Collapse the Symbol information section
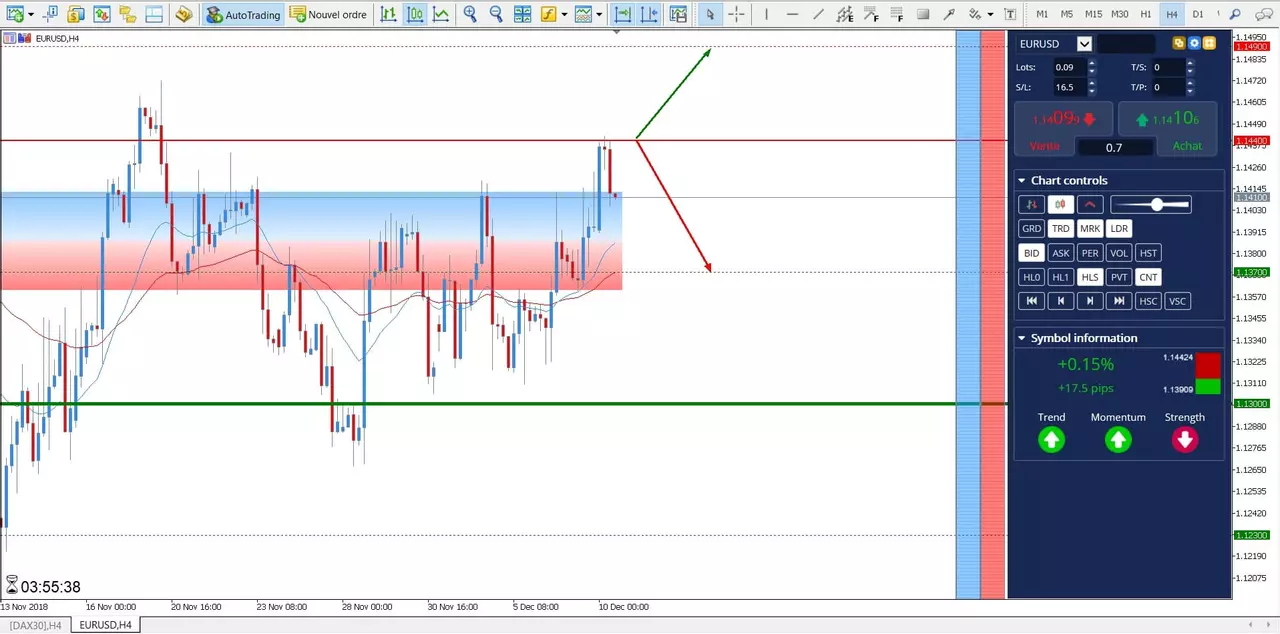 (1022, 338)
